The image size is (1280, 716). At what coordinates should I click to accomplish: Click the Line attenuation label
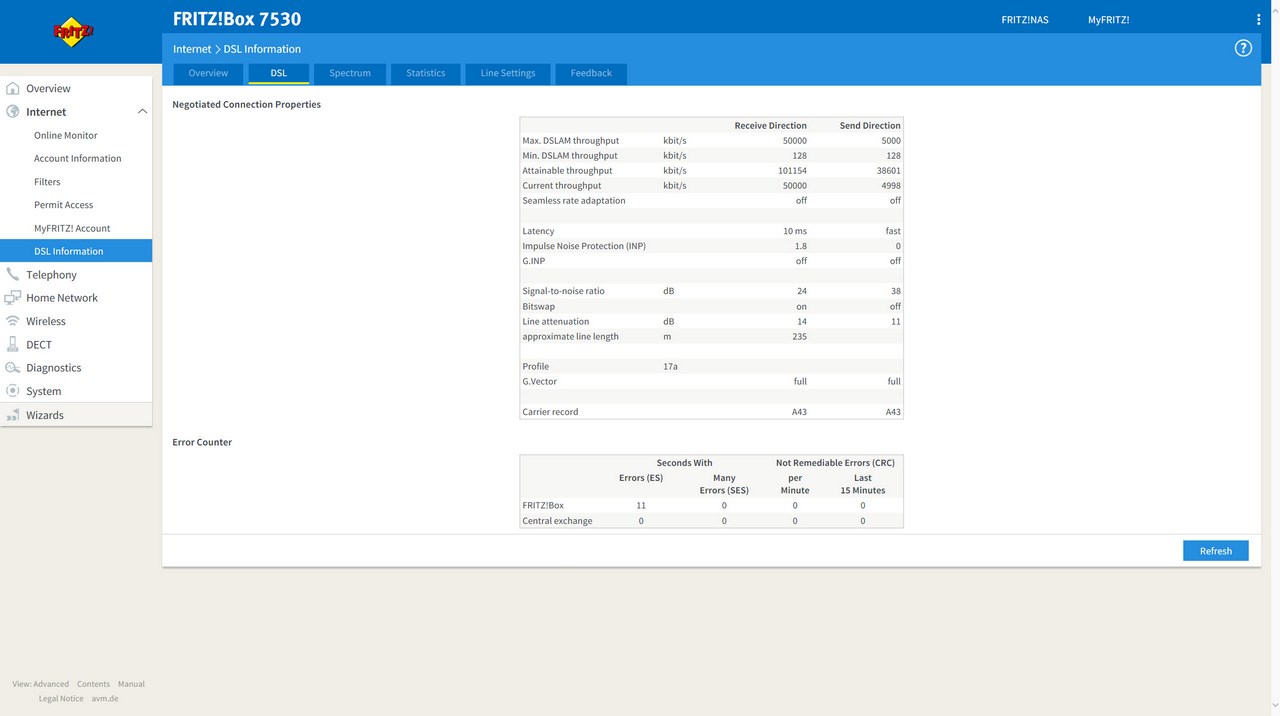click(556, 322)
